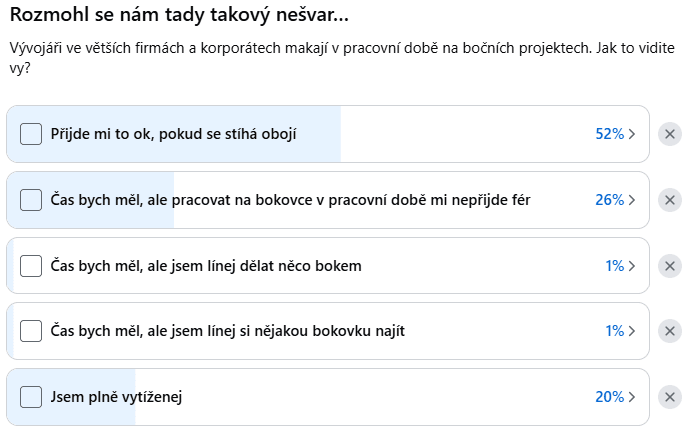The width and height of the screenshot is (687, 432).
Task: Click the 20% vote percentage
Action: (609, 397)
